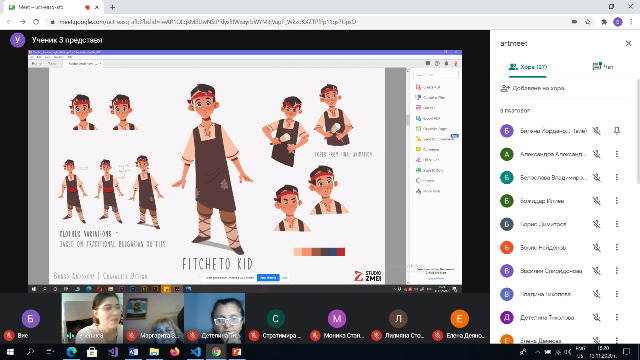Launch Firefox from the taskbar

coord(175,351)
